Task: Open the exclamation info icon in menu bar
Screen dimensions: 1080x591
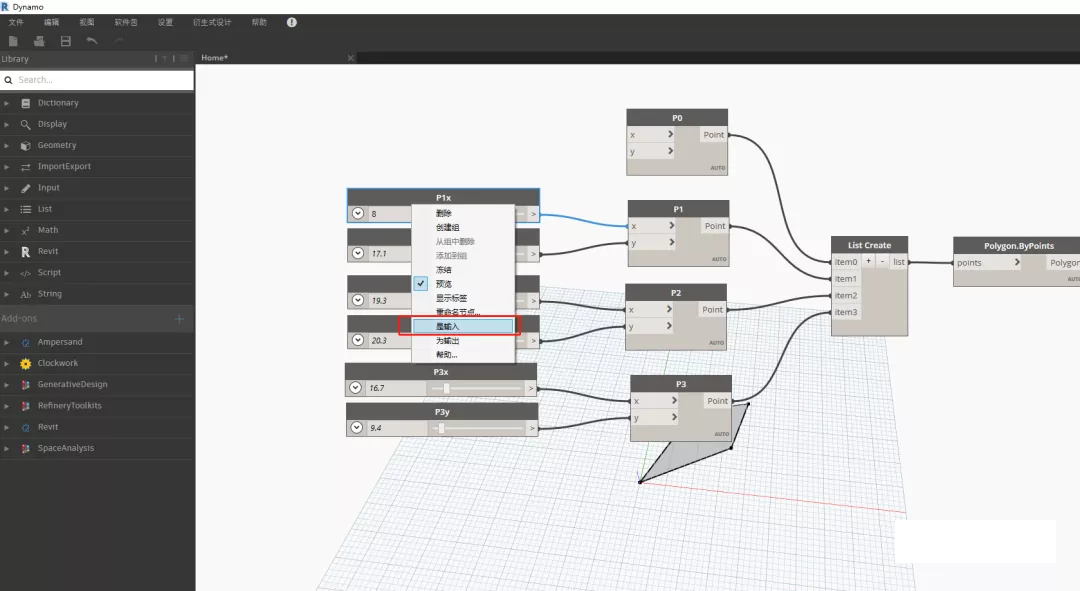Action: pyautogui.click(x=292, y=22)
